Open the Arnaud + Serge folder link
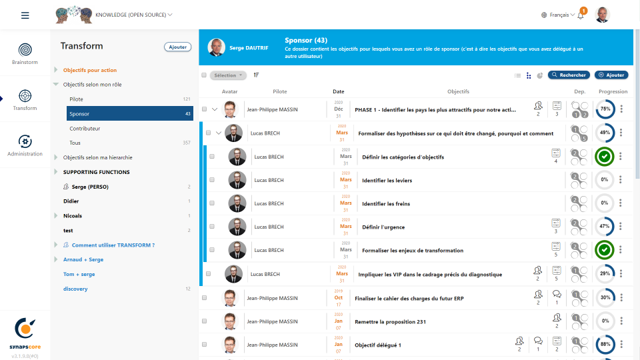 click(x=83, y=260)
